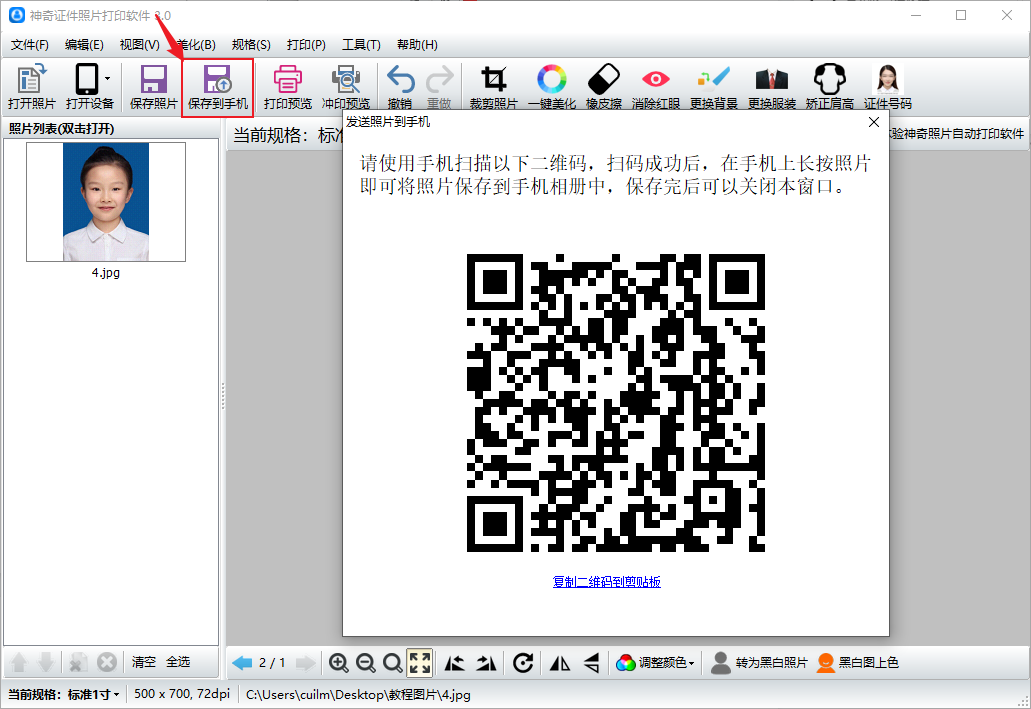Expand the 打开设备 dropdown arrow

(108, 79)
